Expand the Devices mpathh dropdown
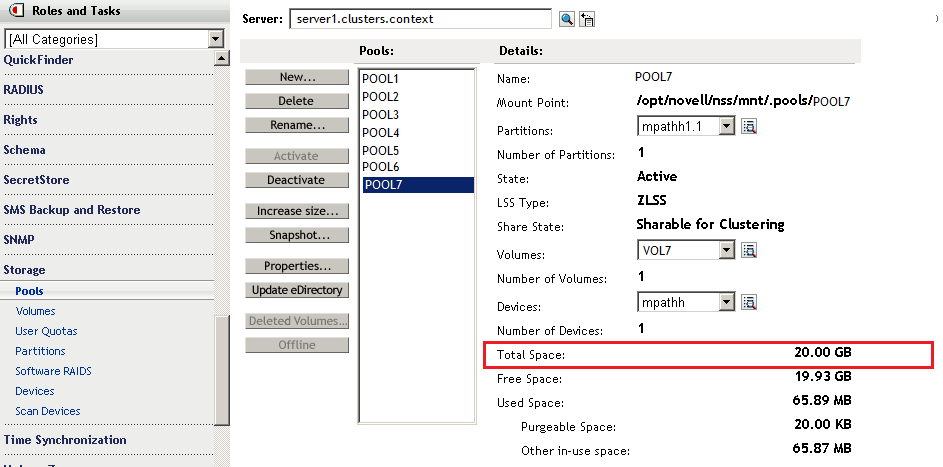Image resolution: width=943 pixels, height=467 pixels. (726, 302)
